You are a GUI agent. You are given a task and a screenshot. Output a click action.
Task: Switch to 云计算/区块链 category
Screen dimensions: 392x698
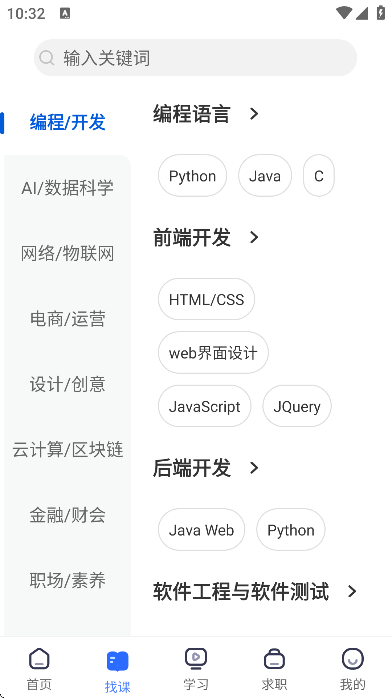tap(68, 450)
